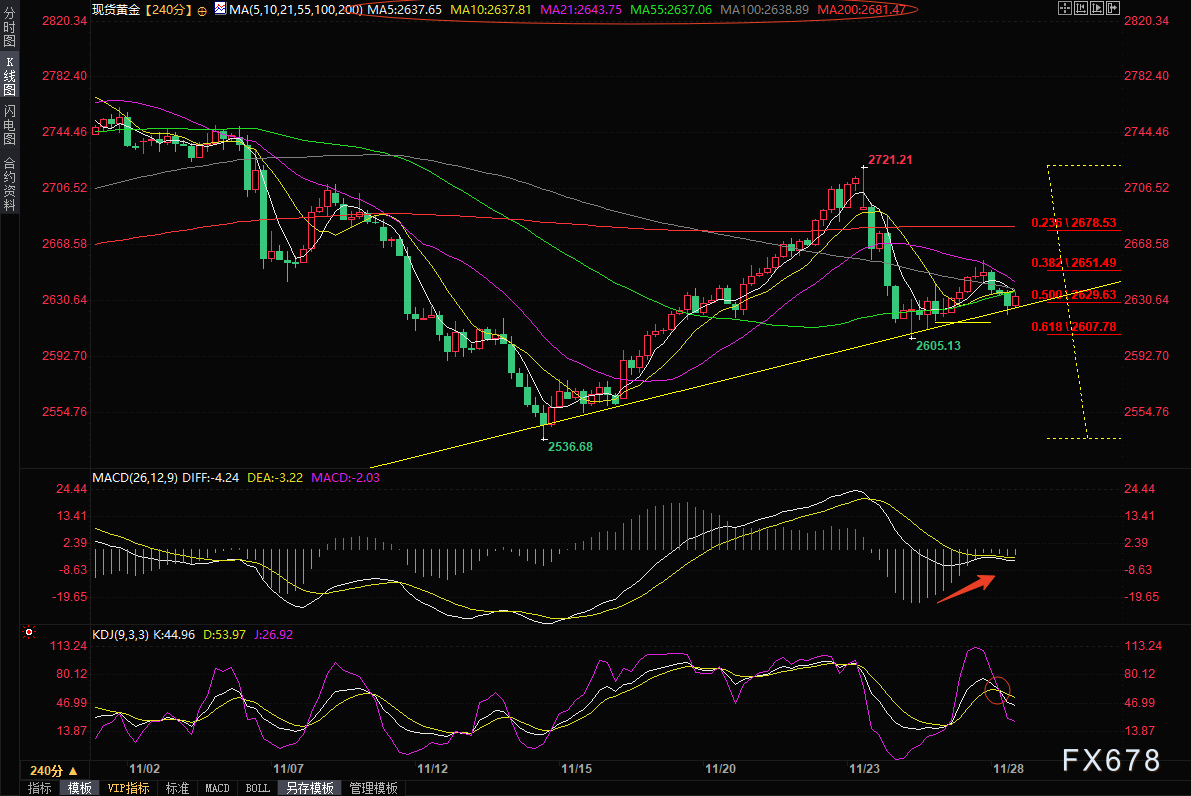This screenshot has height=796, width=1191.
Task: Click 另存模板 to save template
Action: [x=309, y=788]
